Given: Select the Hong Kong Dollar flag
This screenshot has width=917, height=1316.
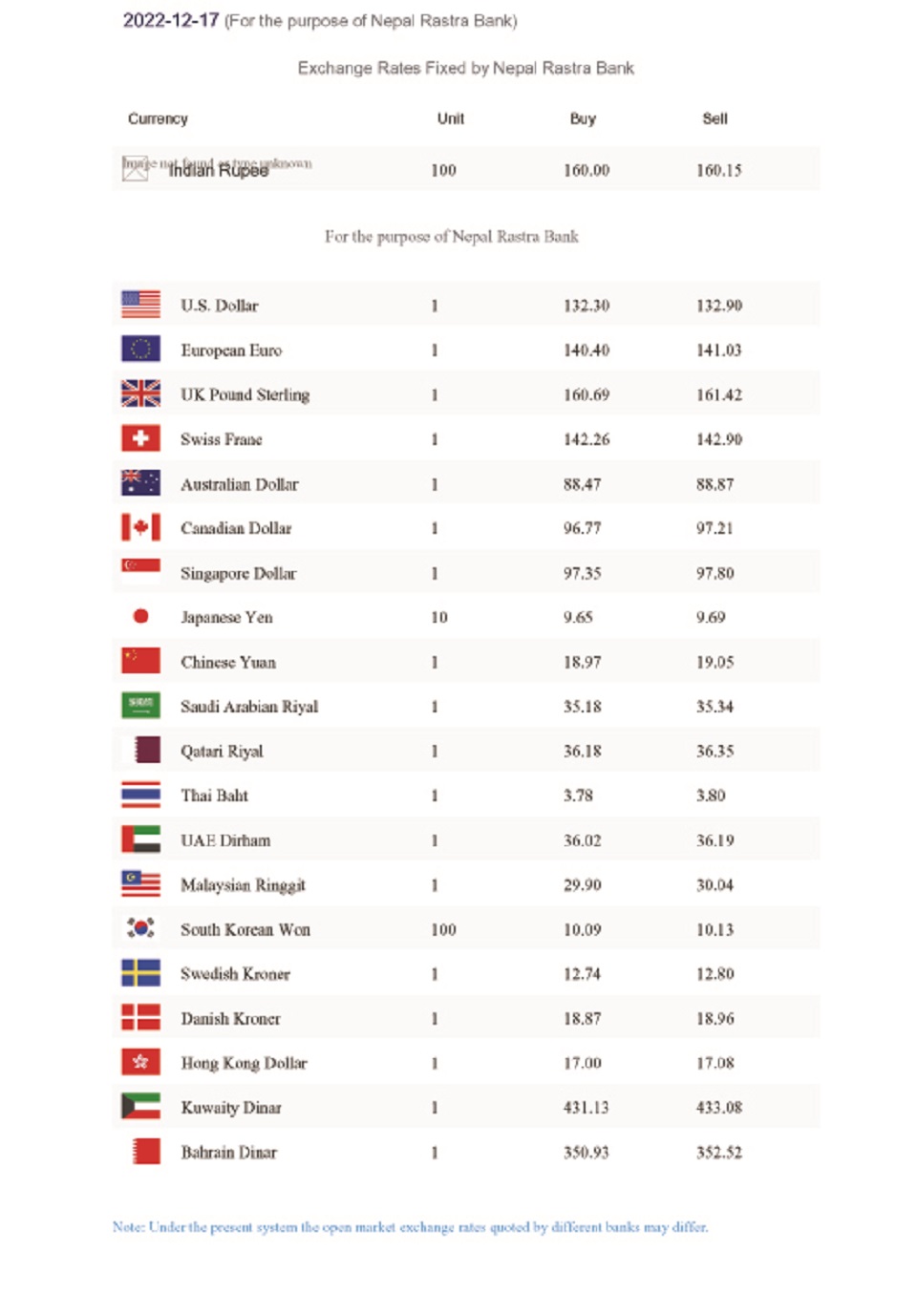Looking at the screenshot, I should click(140, 1062).
